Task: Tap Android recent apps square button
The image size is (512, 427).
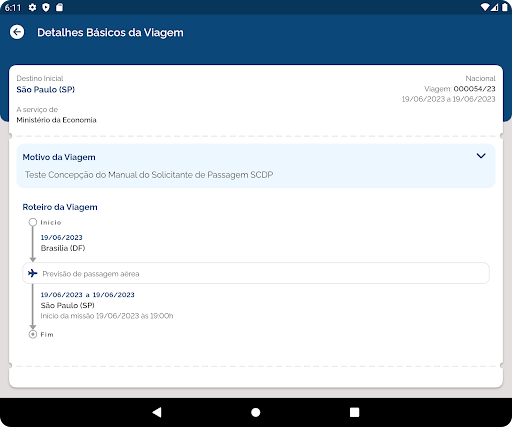Action: (x=355, y=412)
